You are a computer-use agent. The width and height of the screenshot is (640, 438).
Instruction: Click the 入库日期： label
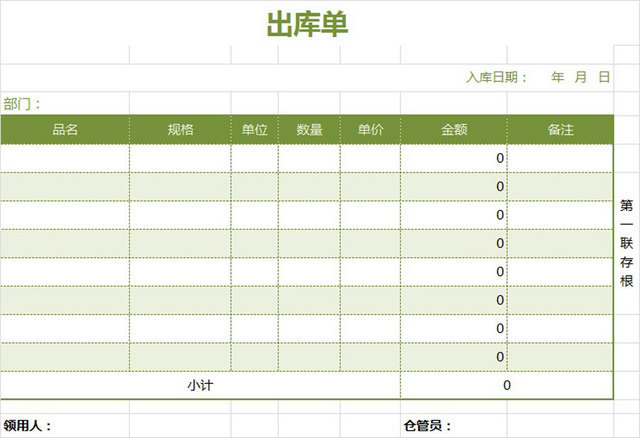click(x=497, y=77)
